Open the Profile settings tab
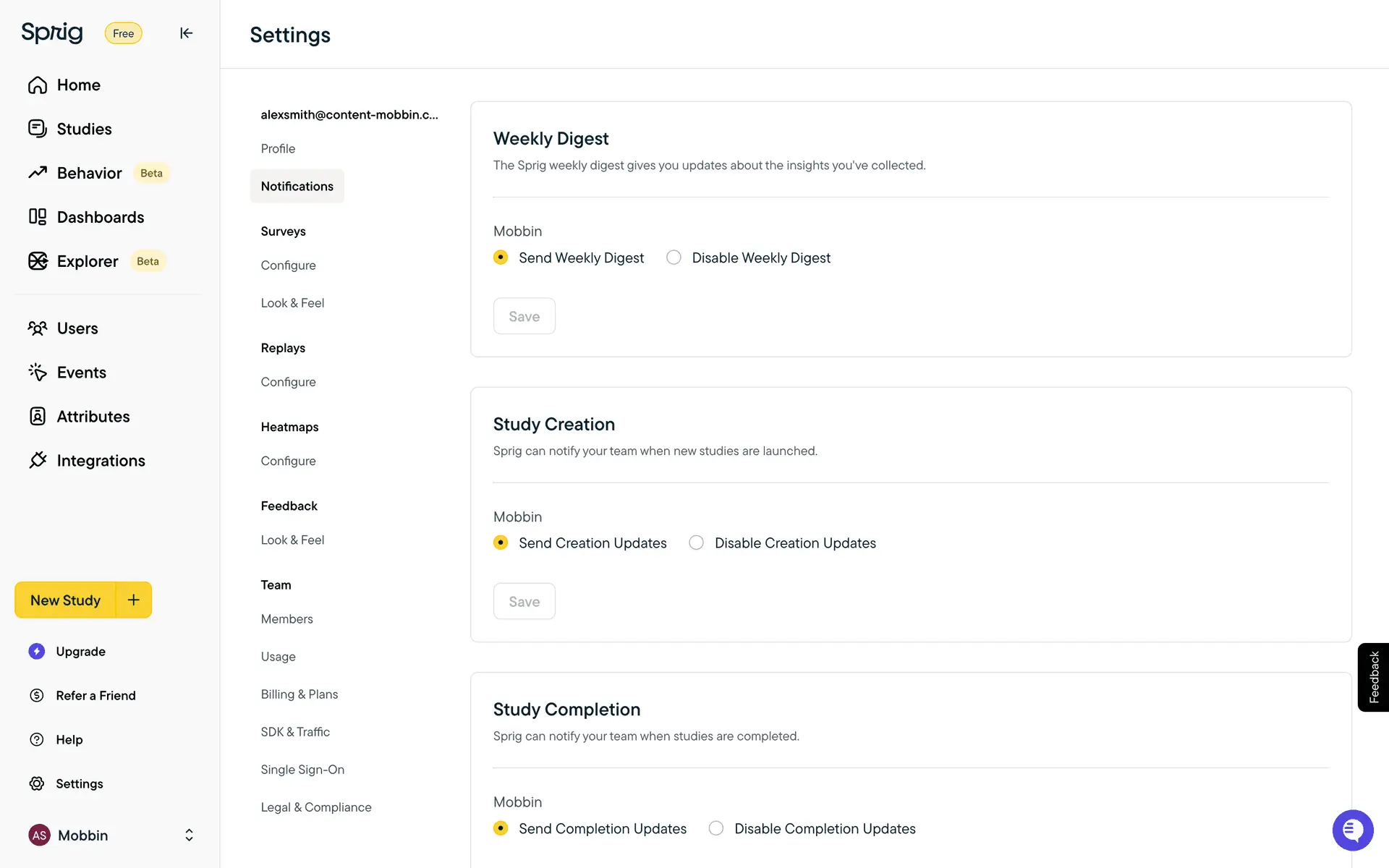Viewport: 1389px width, 868px height. [x=278, y=148]
